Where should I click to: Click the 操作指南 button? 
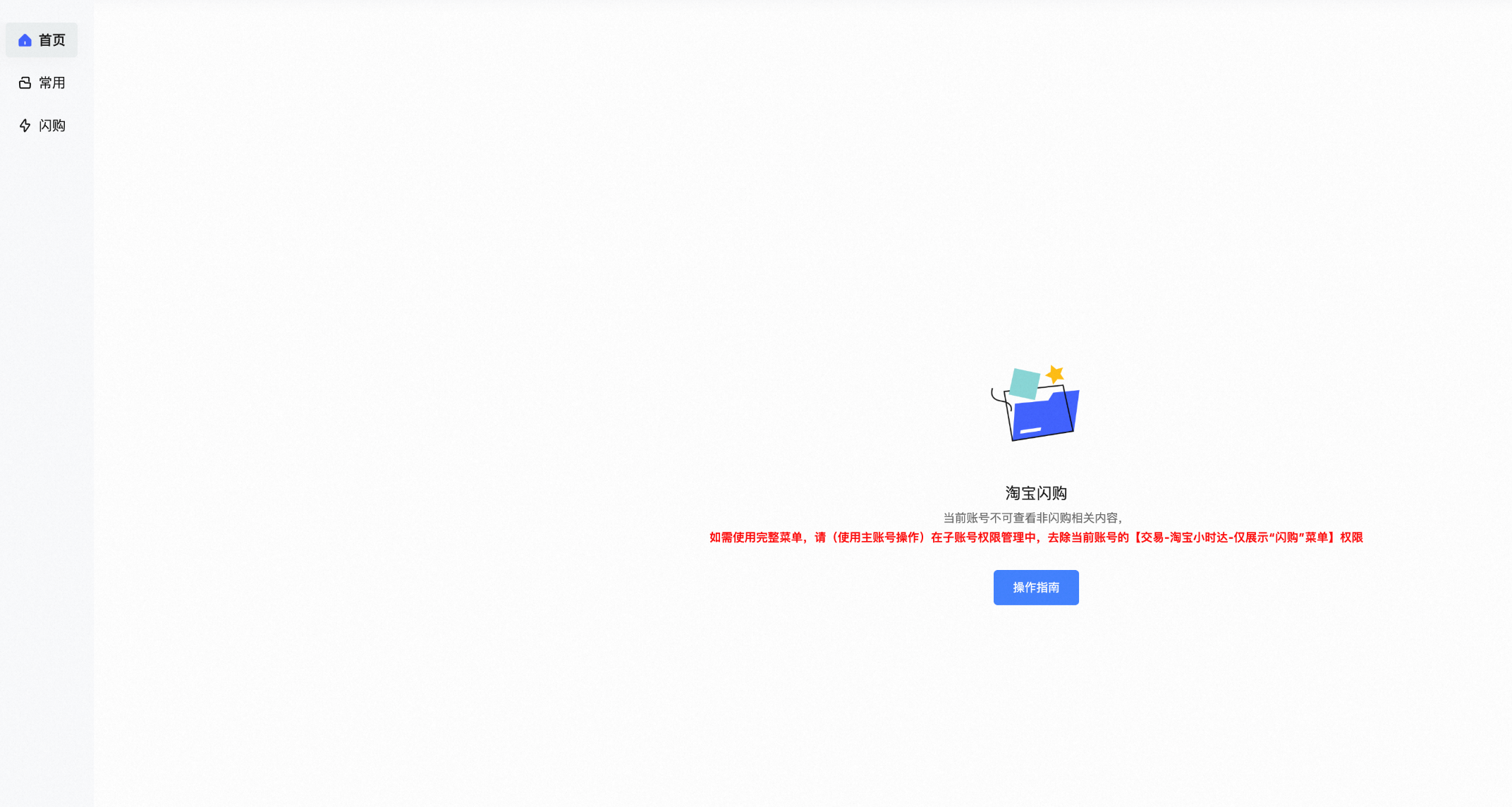click(1036, 588)
